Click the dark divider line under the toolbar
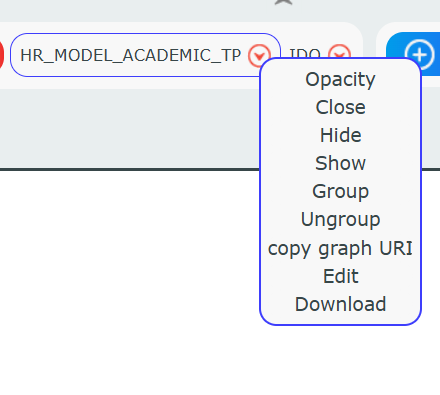Screen dimensions: 440x395 pyautogui.click(x=129, y=169)
